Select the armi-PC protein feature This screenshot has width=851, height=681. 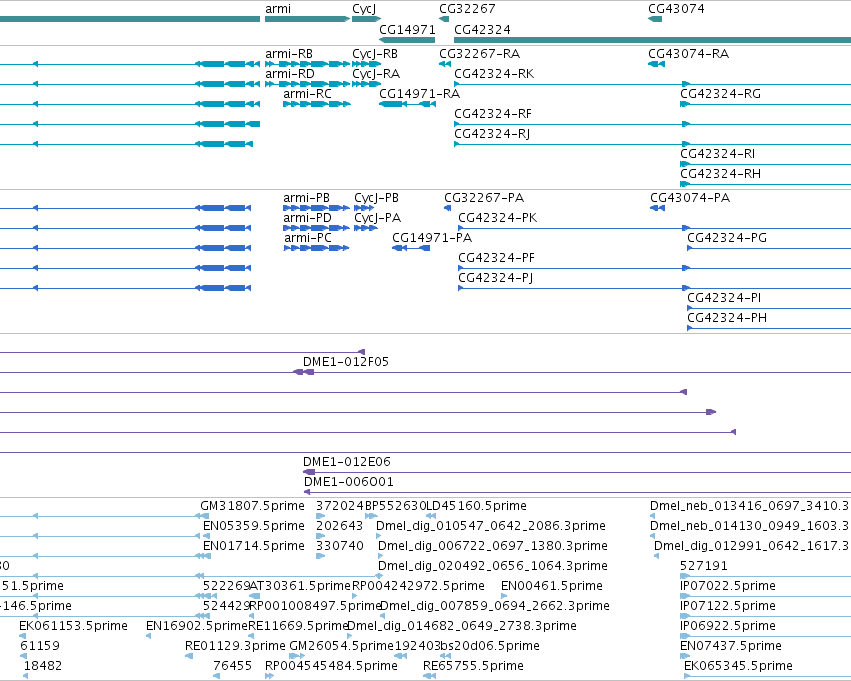[316, 248]
